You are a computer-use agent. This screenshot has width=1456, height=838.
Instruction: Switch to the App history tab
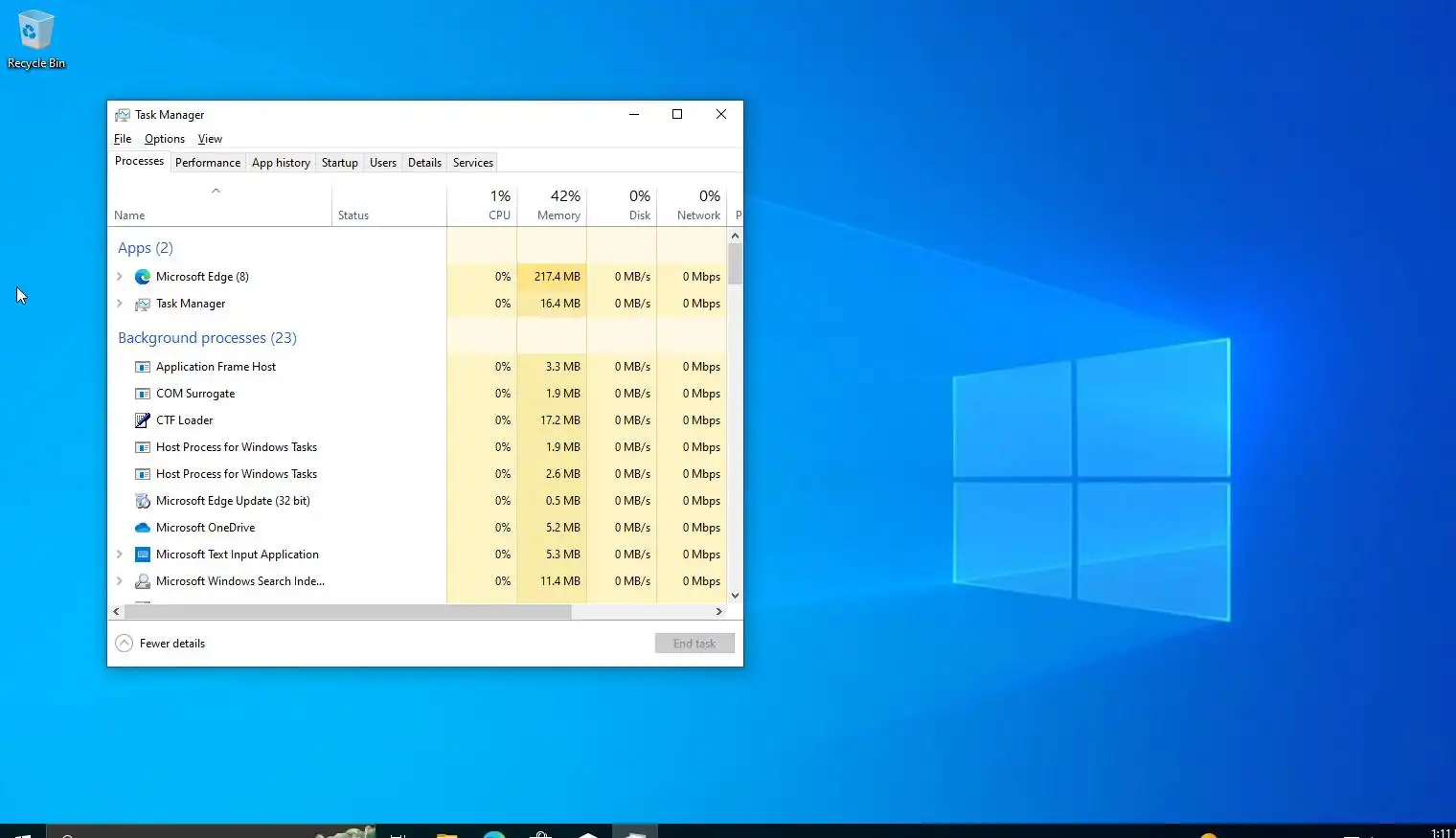[x=281, y=163]
